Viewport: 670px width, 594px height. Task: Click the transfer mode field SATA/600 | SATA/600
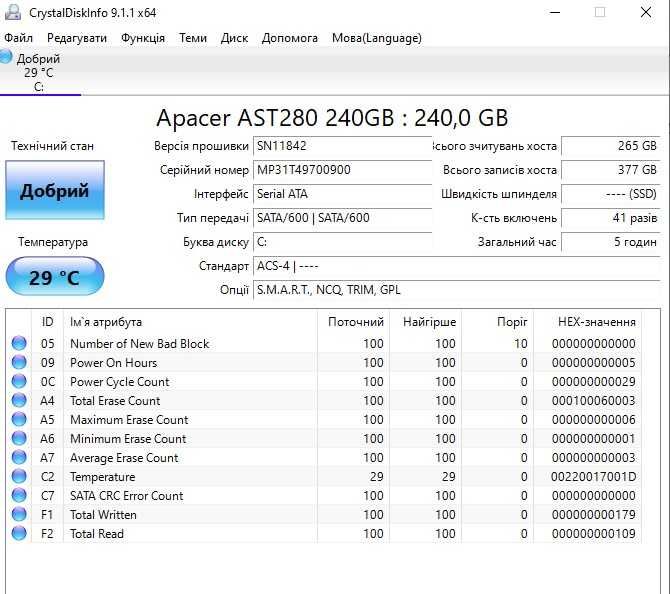click(x=342, y=218)
